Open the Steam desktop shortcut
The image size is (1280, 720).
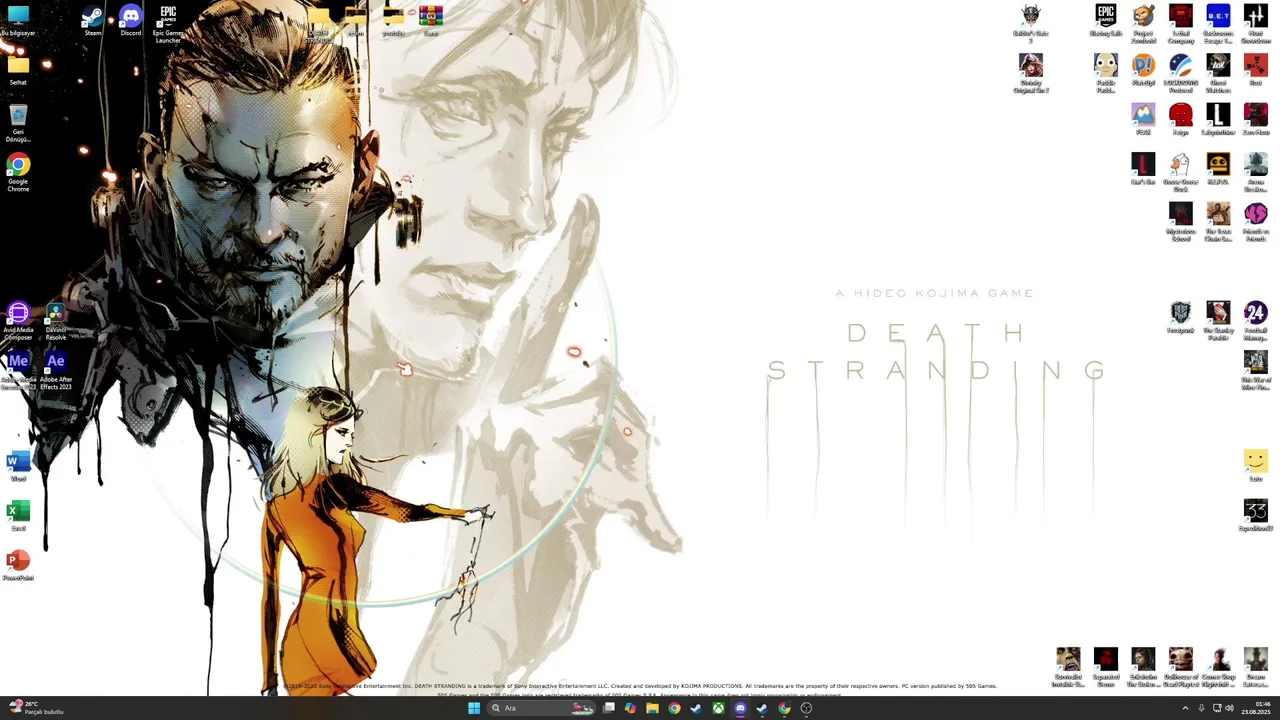coord(93,20)
